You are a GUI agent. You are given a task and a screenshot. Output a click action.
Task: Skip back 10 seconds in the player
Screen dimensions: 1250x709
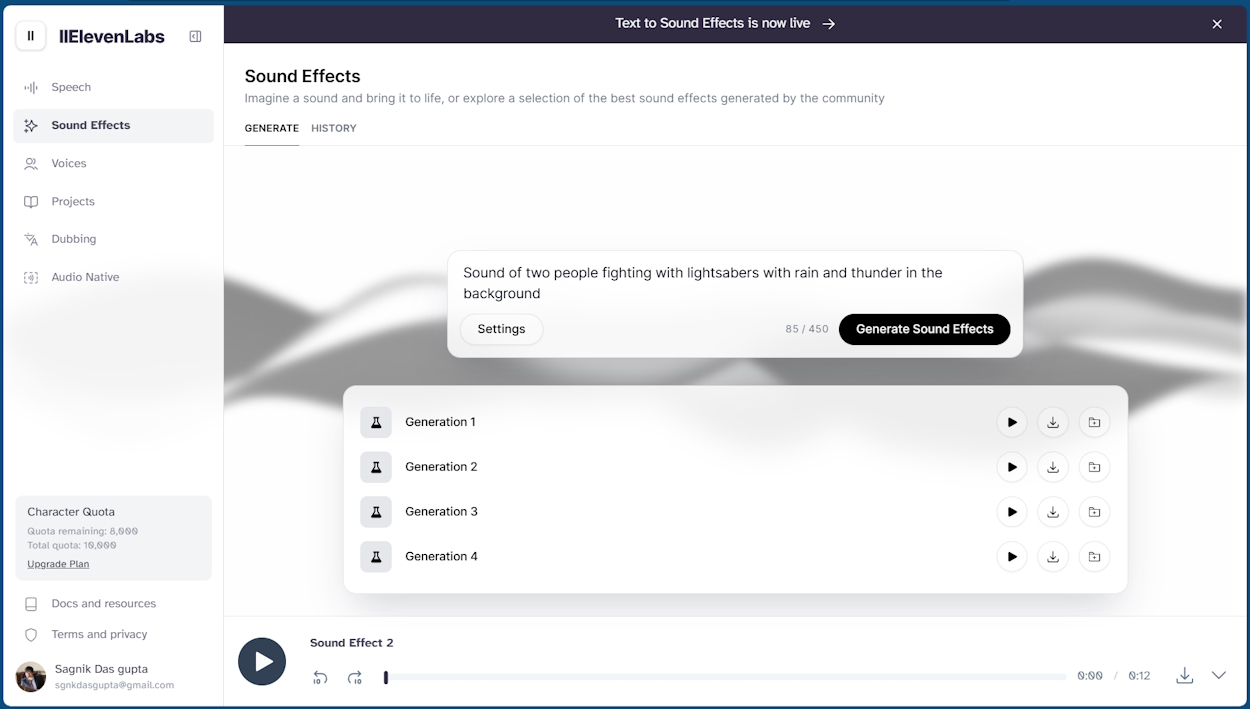pos(320,677)
